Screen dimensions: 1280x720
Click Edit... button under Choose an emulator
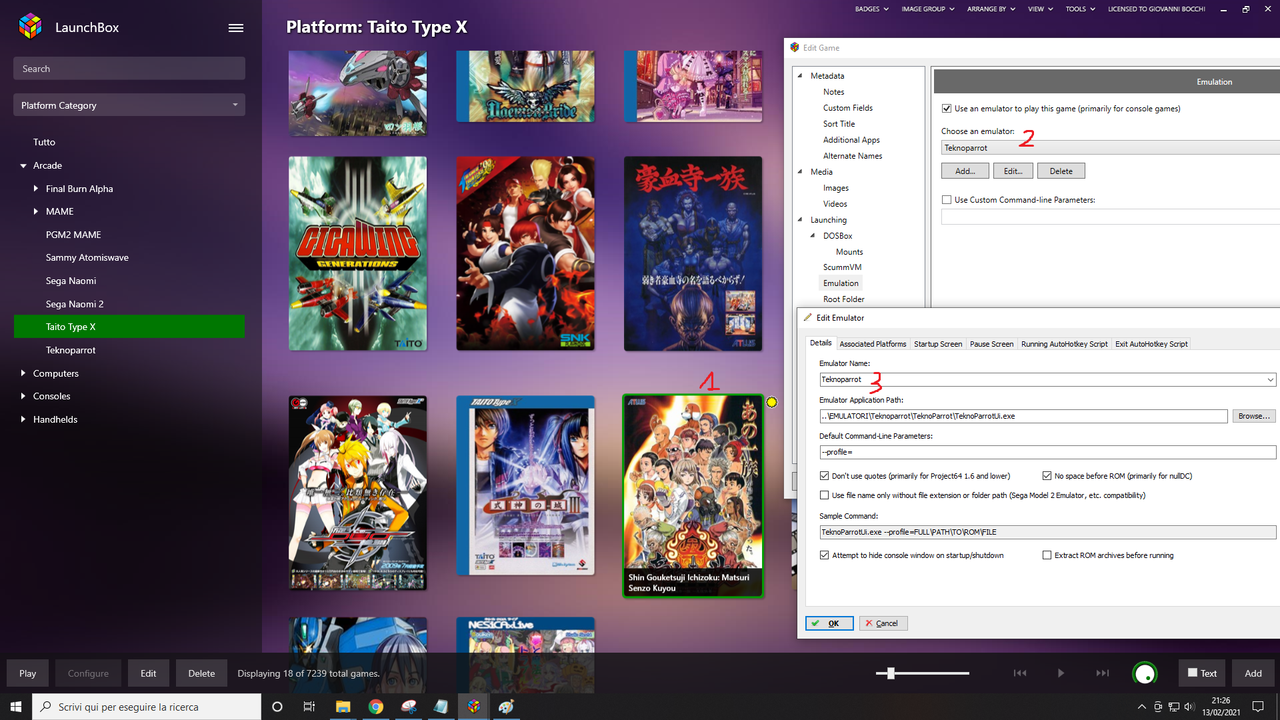[1013, 171]
